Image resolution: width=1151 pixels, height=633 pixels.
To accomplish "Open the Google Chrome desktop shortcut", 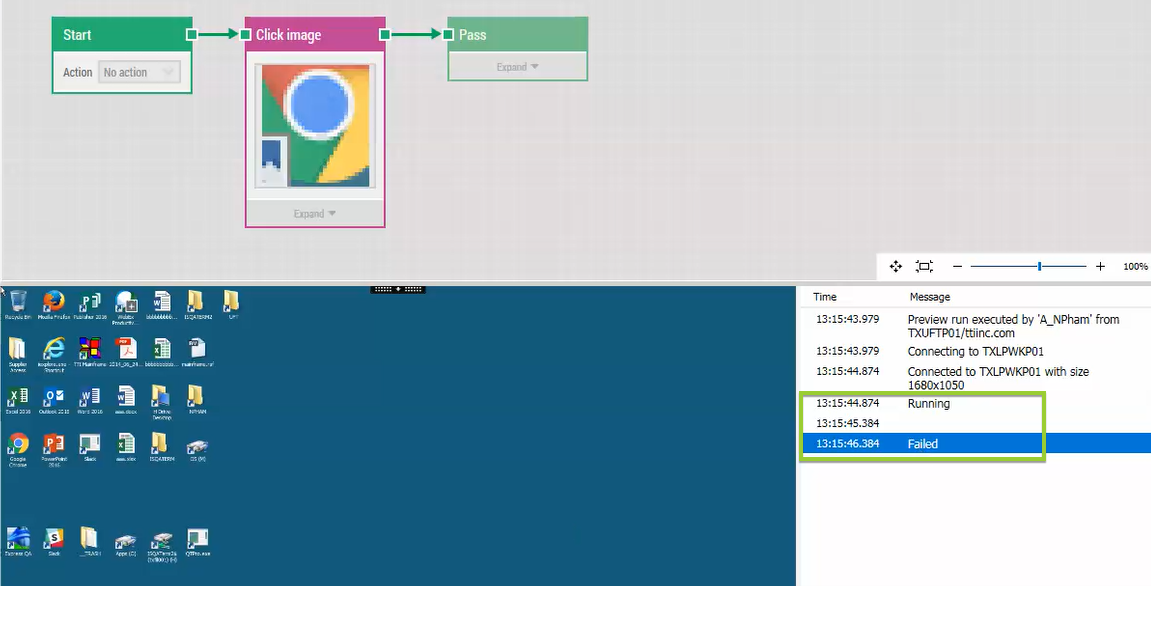I will tap(18, 449).
